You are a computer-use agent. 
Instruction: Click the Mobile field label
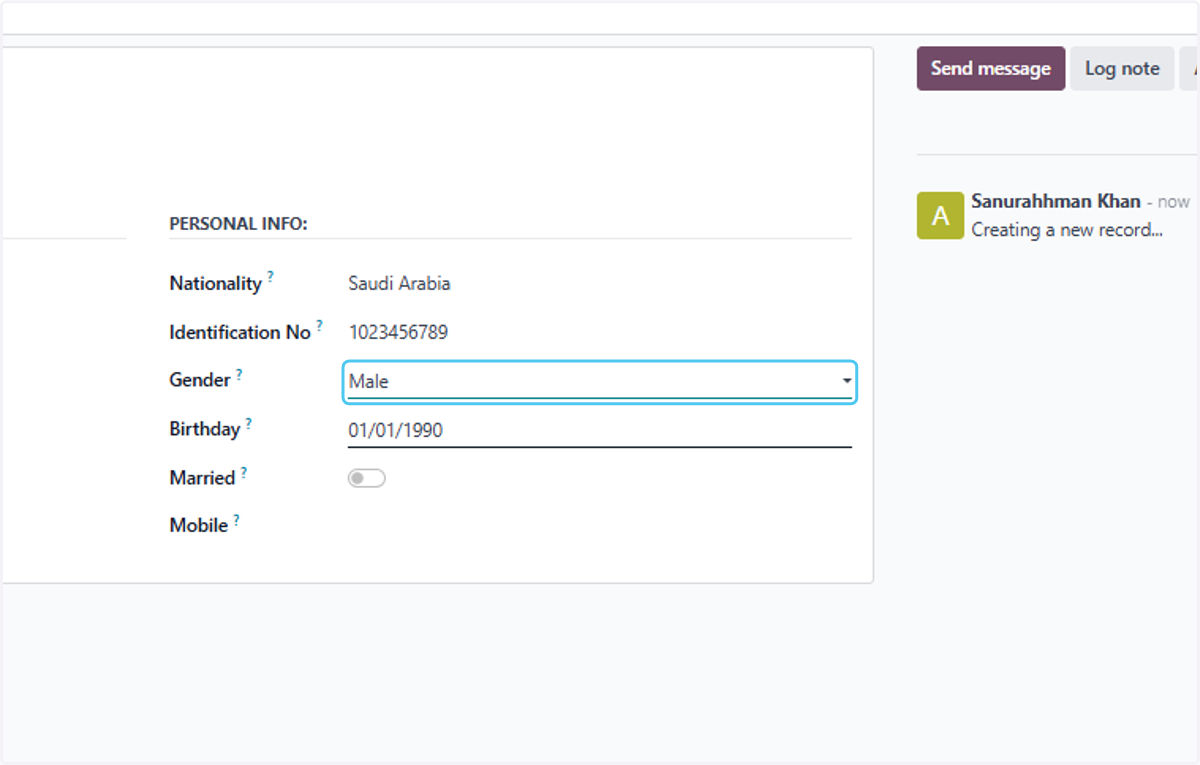click(199, 525)
